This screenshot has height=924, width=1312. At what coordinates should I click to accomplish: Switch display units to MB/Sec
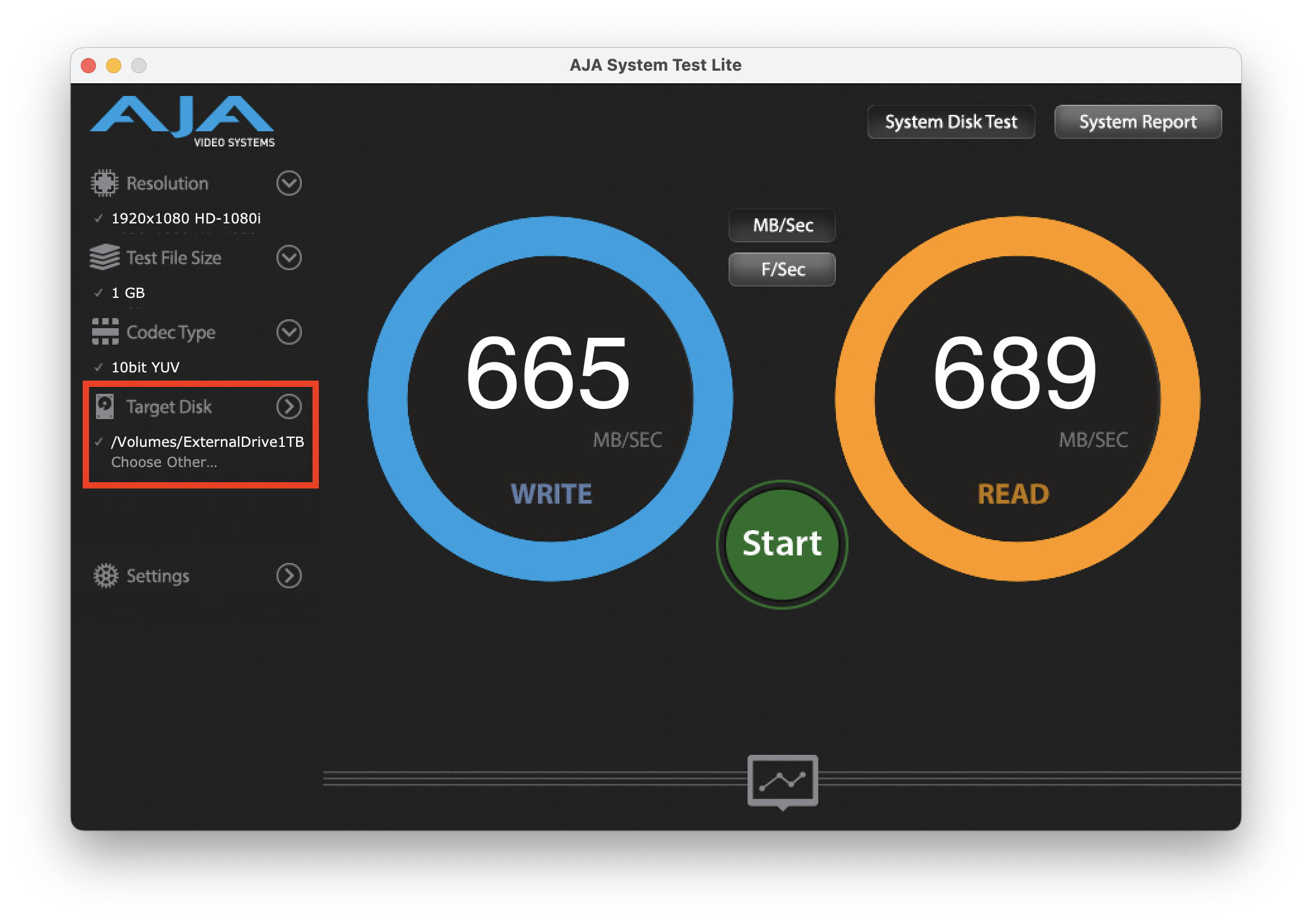pyautogui.click(x=782, y=225)
